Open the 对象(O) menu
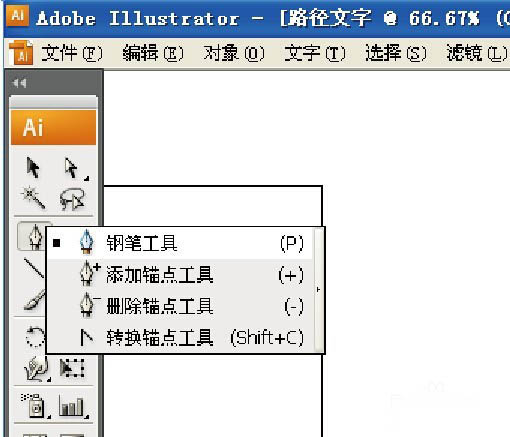 pos(234,53)
